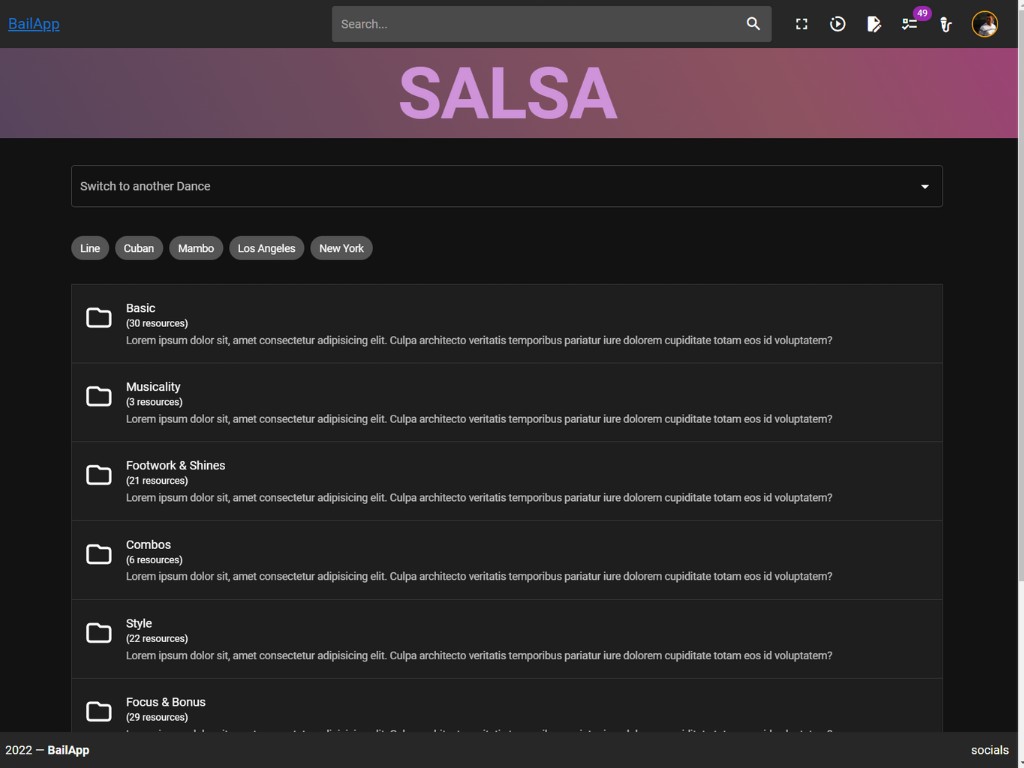The height and width of the screenshot is (768, 1024).
Task: Select the Los Angeles chip
Action: tap(266, 248)
